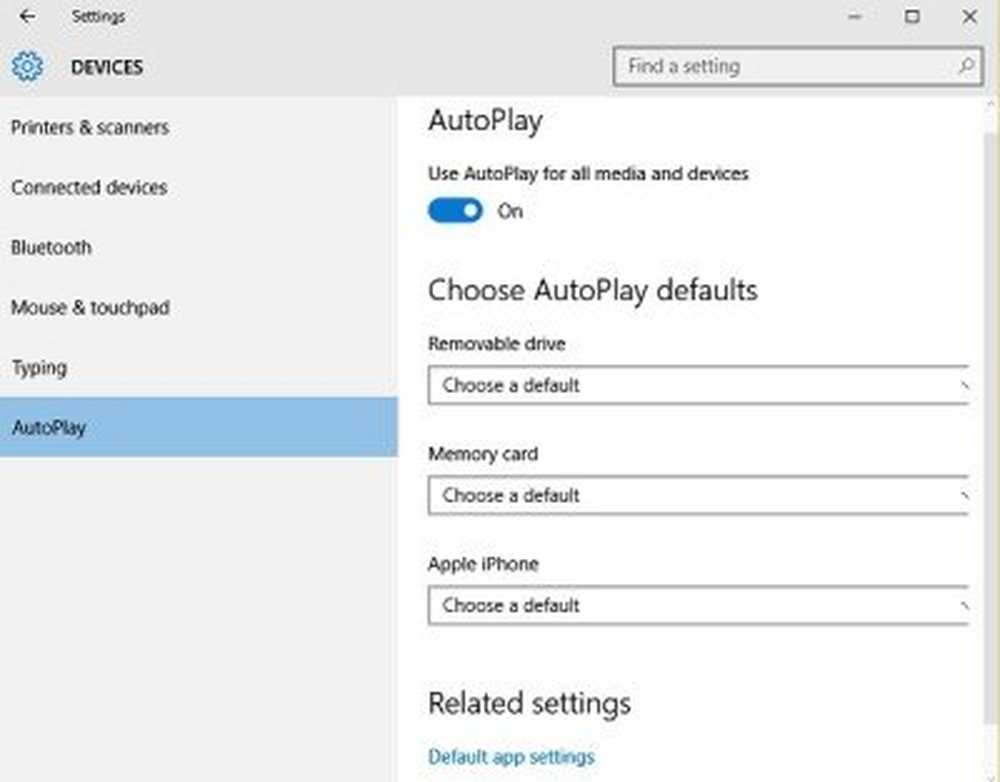Image resolution: width=1000 pixels, height=782 pixels.
Task: Open Connected devices section
Action: [x=198, y=188]
